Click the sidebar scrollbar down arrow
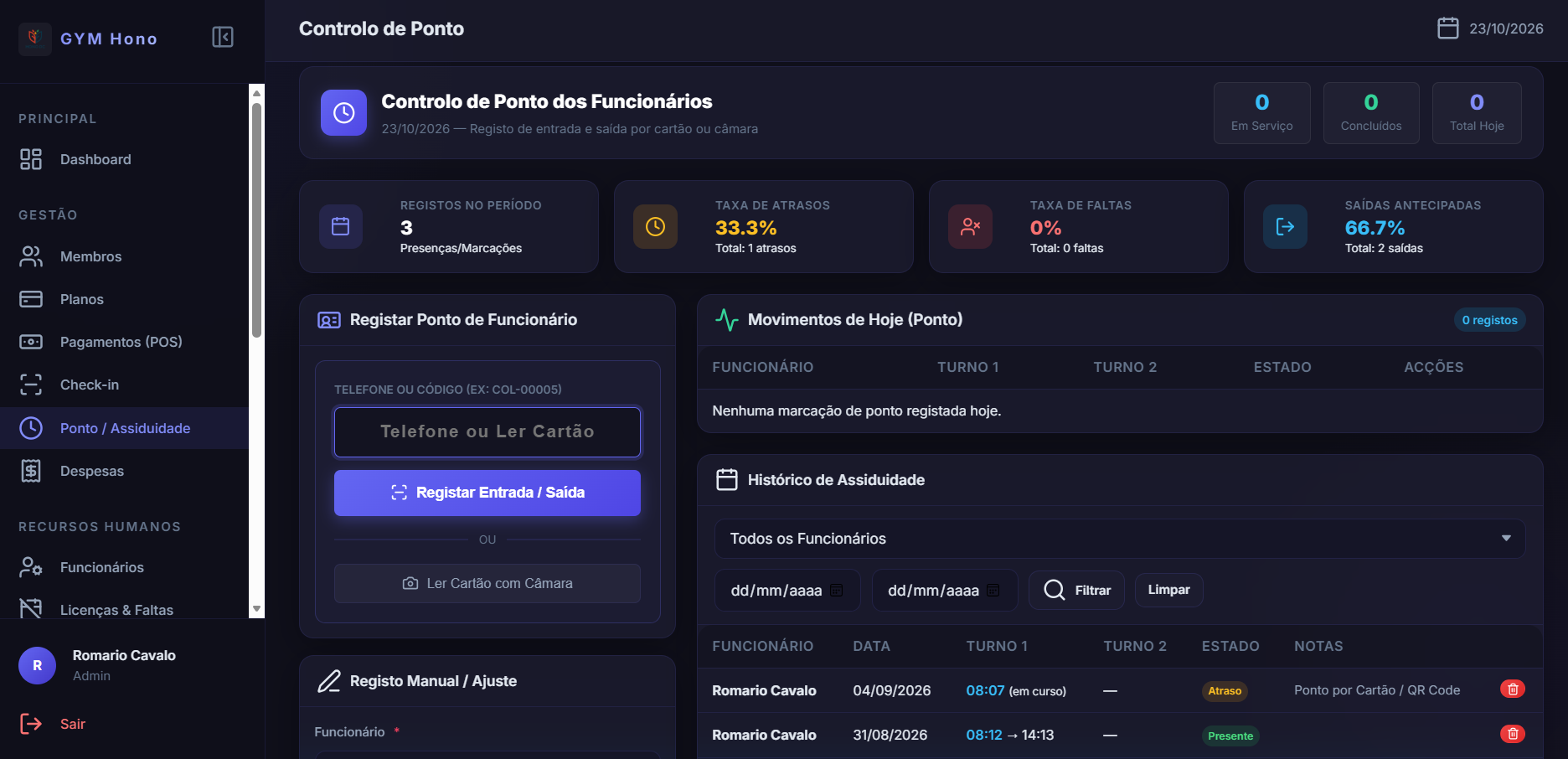 coord(257,609)
